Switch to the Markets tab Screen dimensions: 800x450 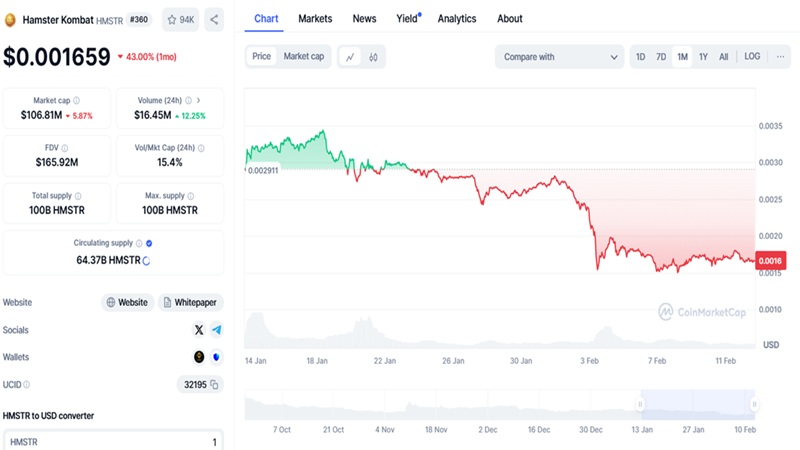(x=315, y=19)
